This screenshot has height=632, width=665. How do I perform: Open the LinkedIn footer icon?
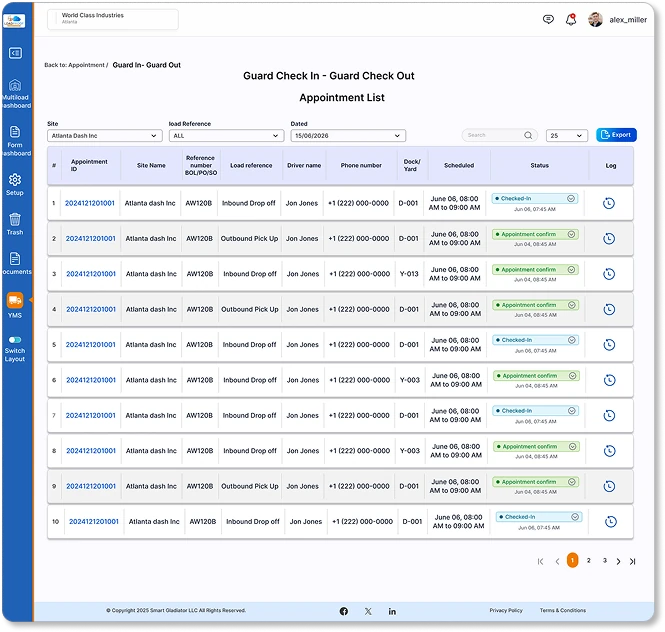tap(392, 611)
